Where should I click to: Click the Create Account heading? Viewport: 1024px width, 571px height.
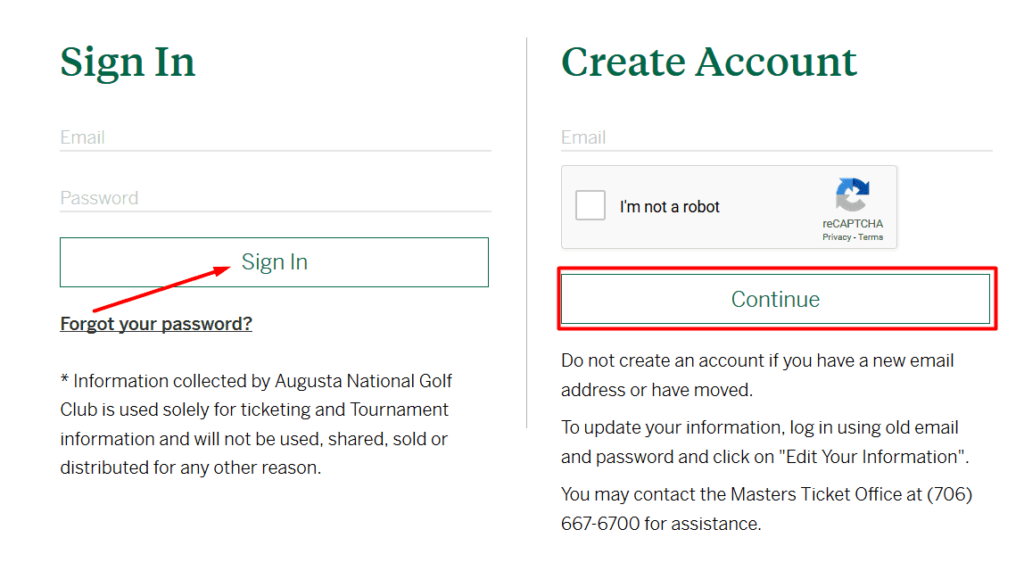(709, 62)
